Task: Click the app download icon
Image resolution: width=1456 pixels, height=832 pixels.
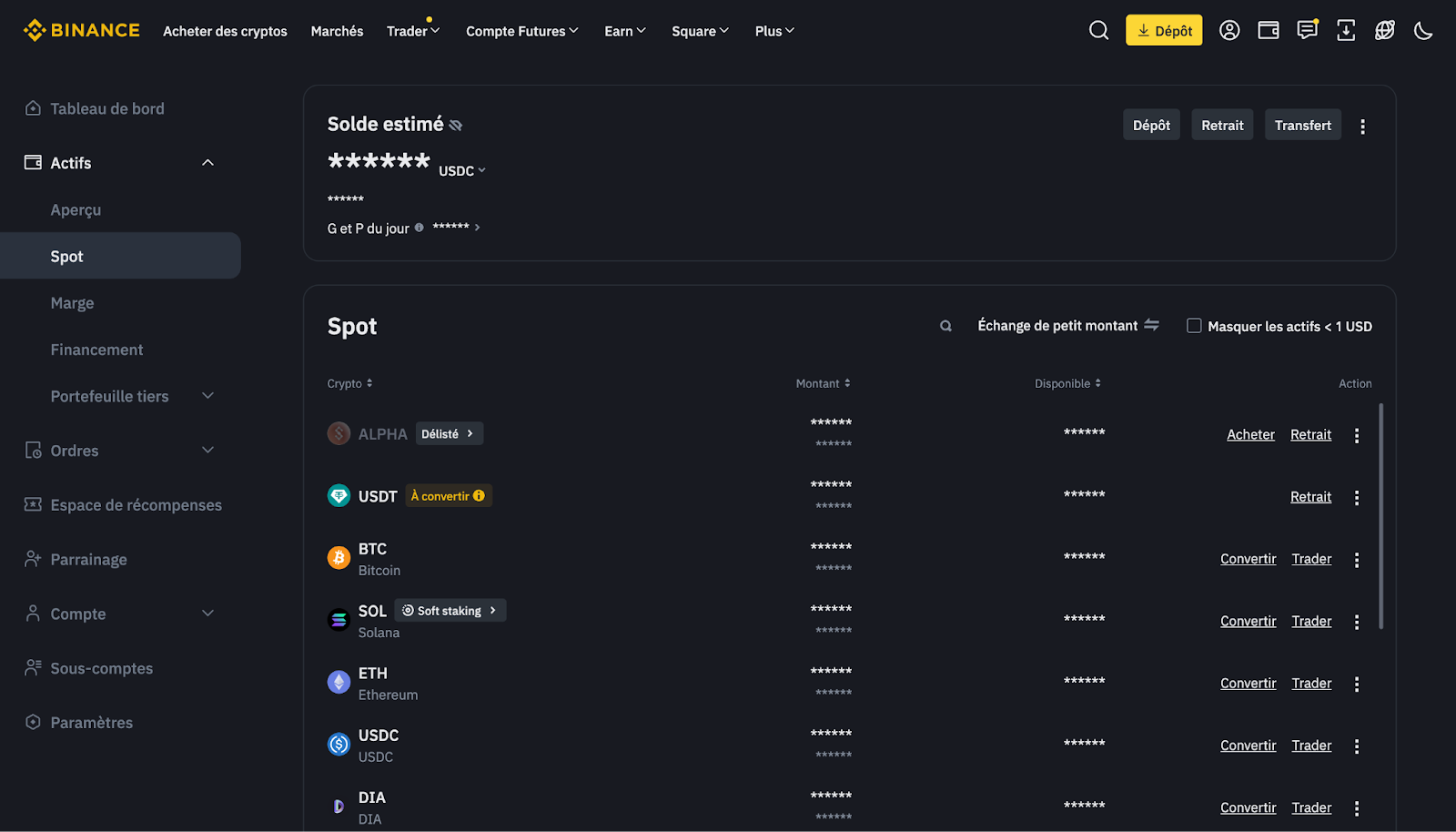Action: 1346,30
